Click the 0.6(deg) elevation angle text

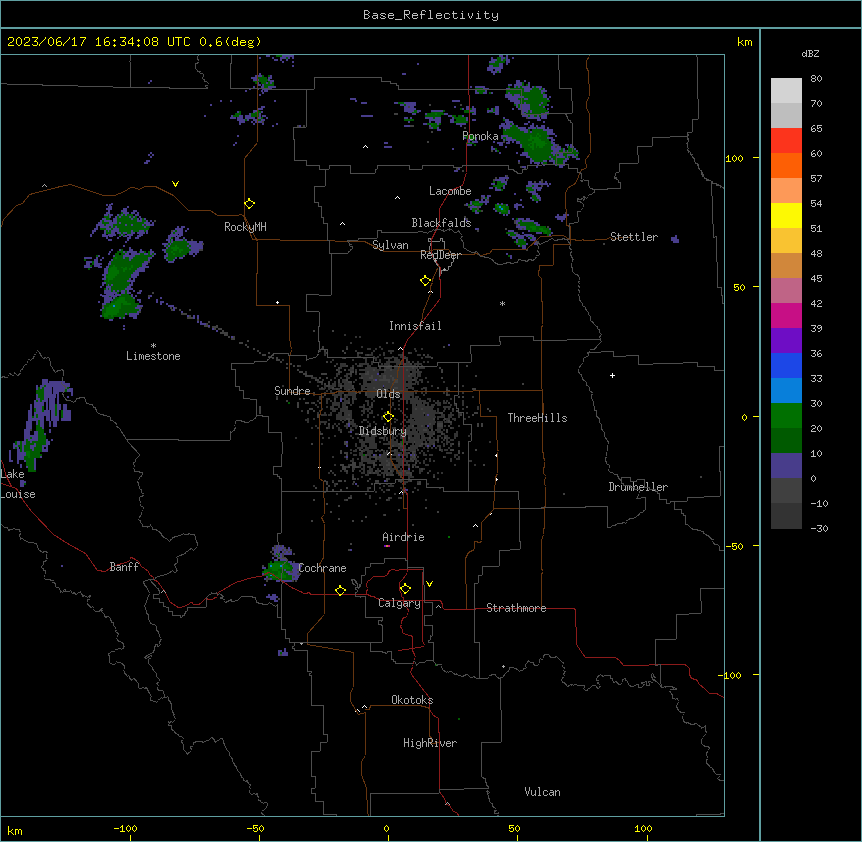230,42
